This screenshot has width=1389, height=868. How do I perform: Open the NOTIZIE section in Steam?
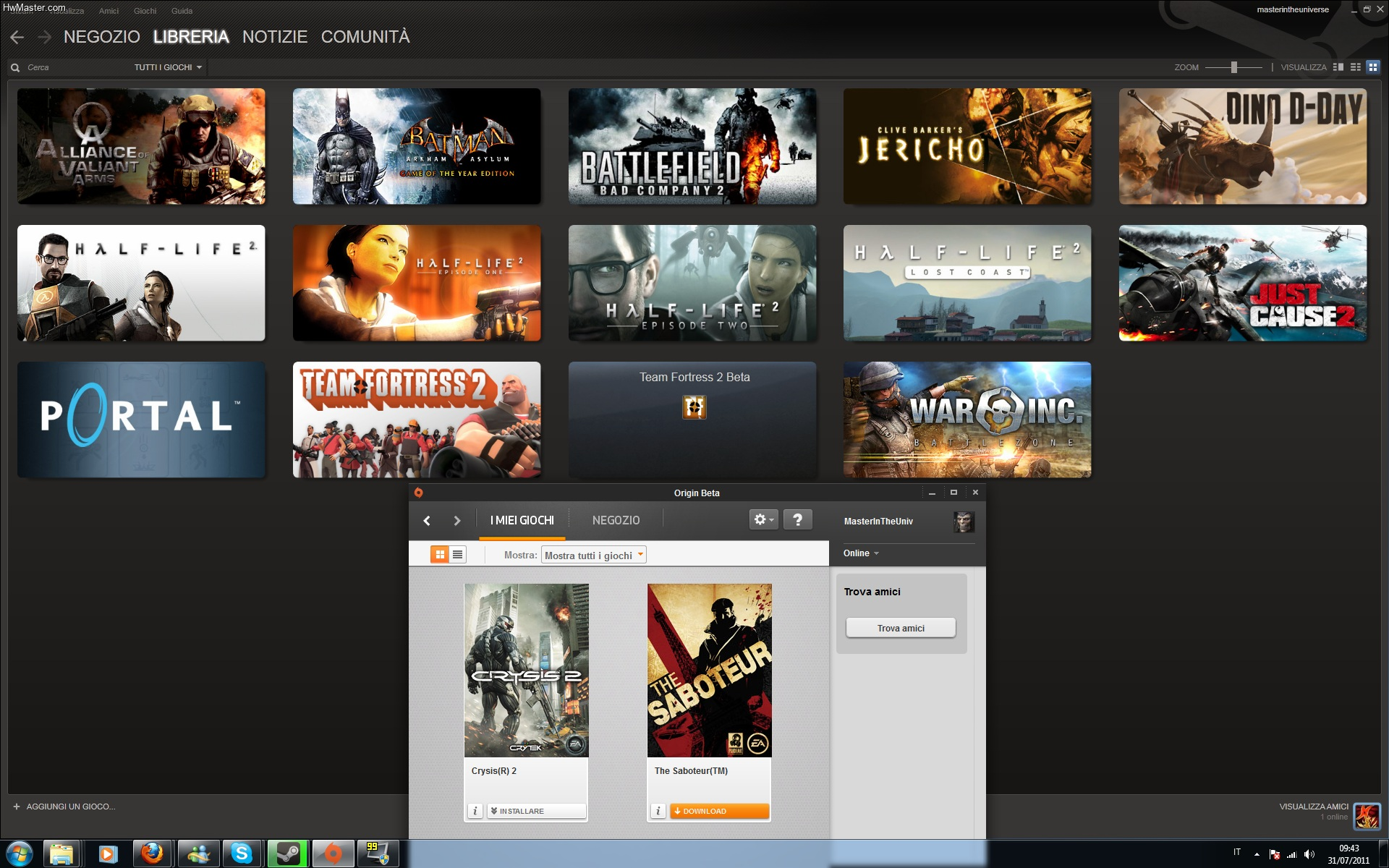[x=275, y=37]
